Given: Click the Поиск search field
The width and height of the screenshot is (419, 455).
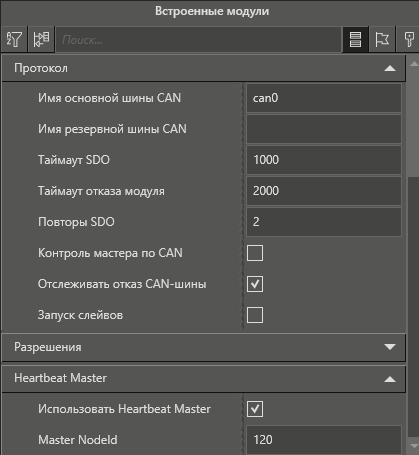Looking at the screenshot, I should tap(199, 40).
